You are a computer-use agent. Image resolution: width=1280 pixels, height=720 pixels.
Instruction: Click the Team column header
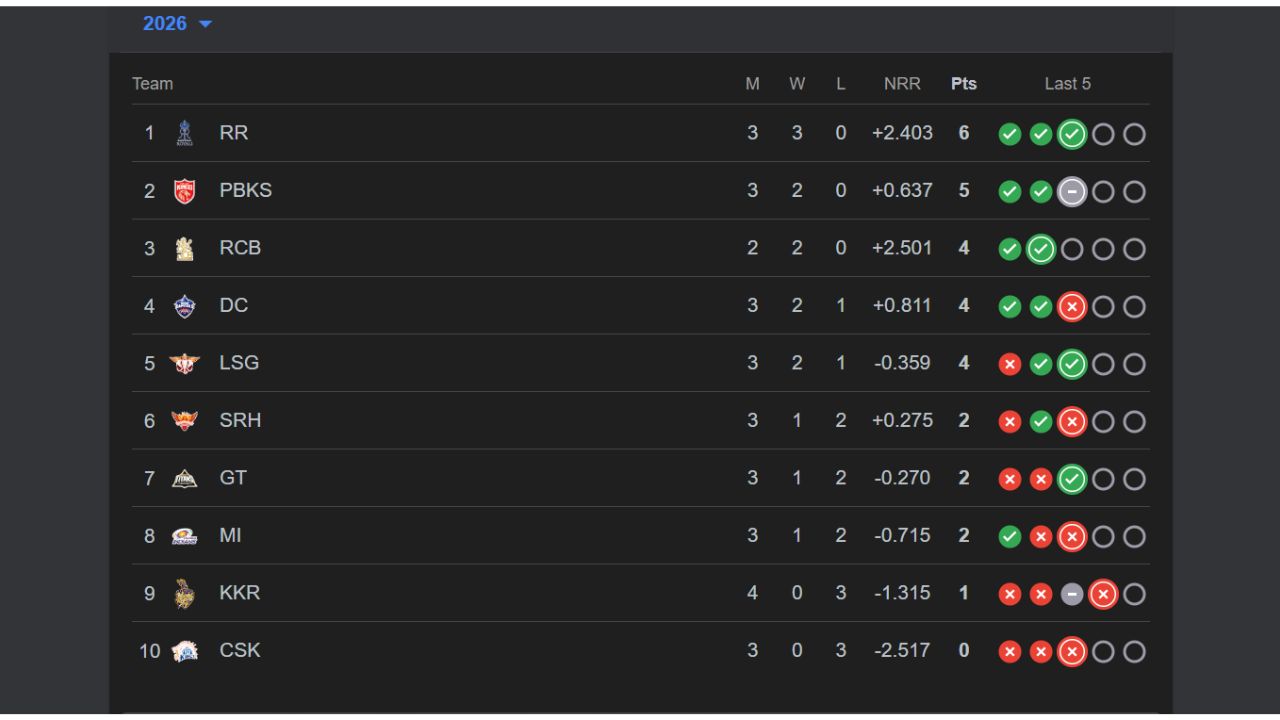(153, 84)
